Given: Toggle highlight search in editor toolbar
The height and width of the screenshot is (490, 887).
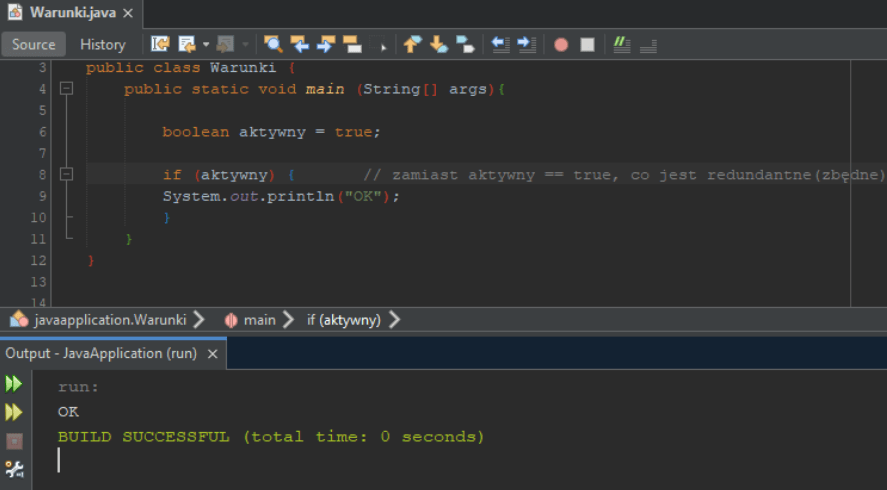Looking at the screenshot, I should click(352, 44).
